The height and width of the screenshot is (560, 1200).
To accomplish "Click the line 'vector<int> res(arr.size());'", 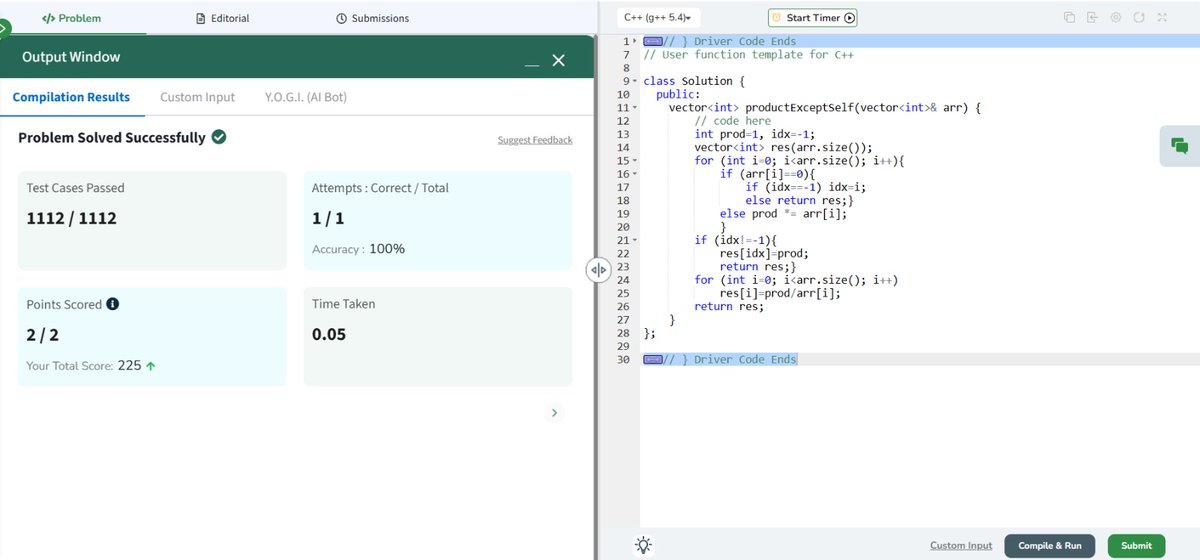I will pos(782,147).
